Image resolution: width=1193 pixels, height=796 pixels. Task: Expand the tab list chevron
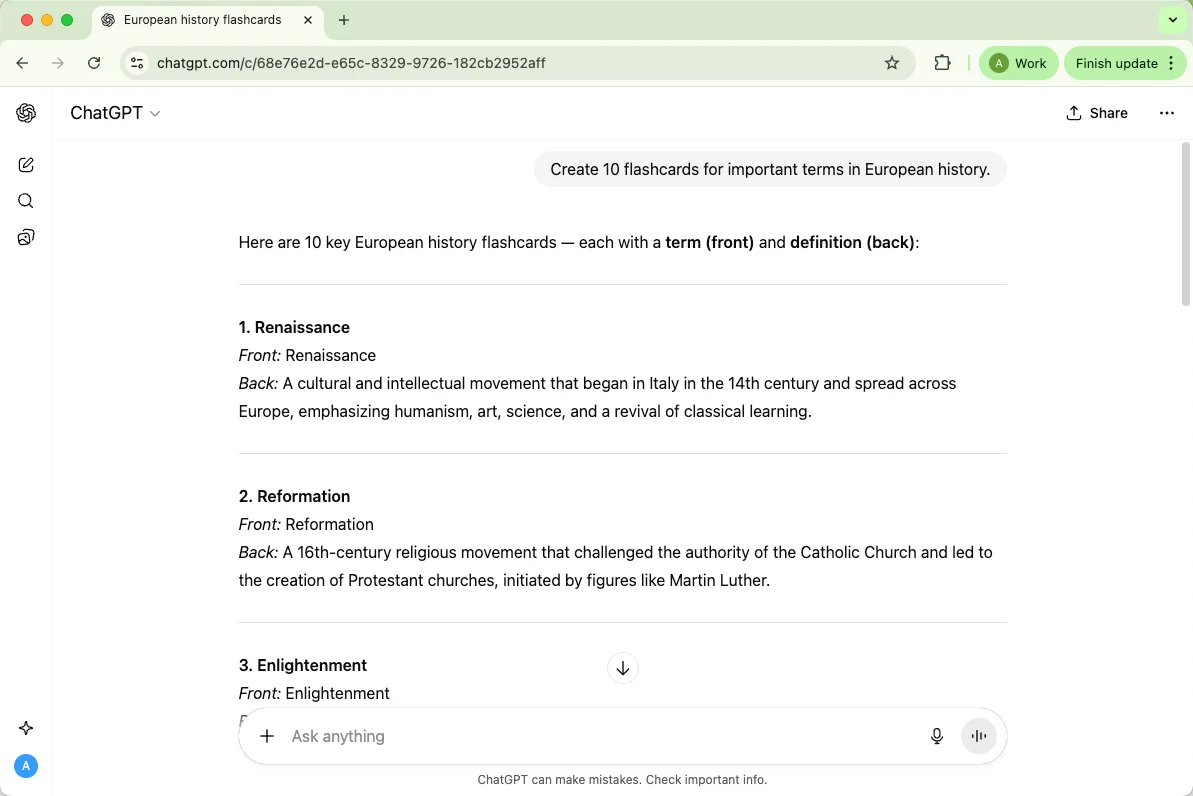(1172, 20)
